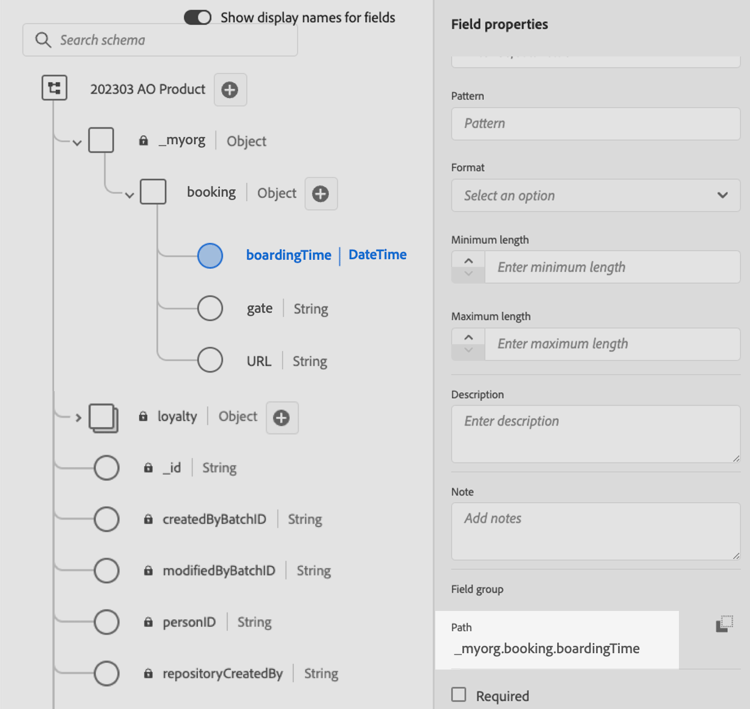750x709 pixels.
Task: Toggle Show display names for fields switch
Action: click(x=198, y=17)
